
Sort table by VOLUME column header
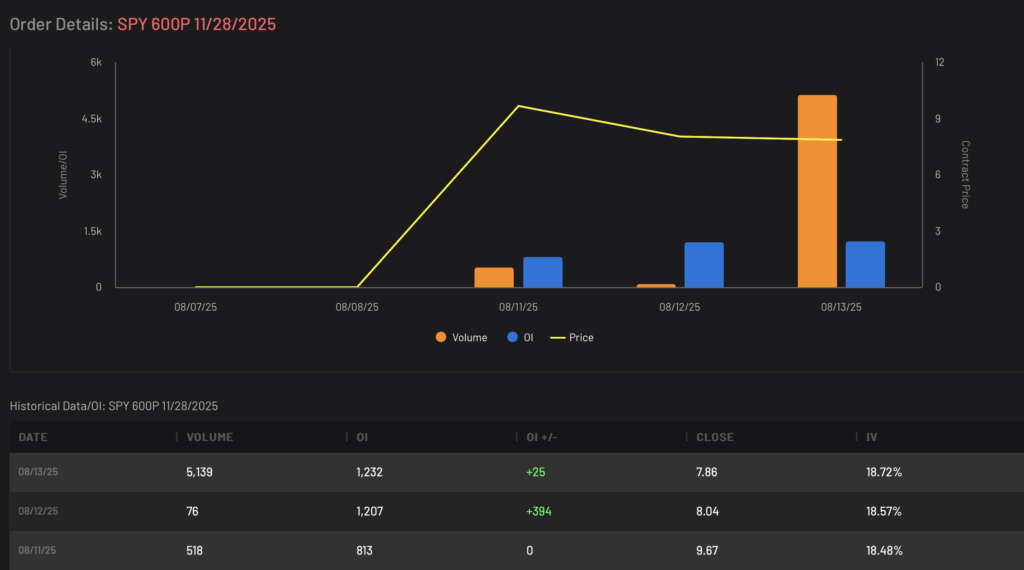click(210, 437)
